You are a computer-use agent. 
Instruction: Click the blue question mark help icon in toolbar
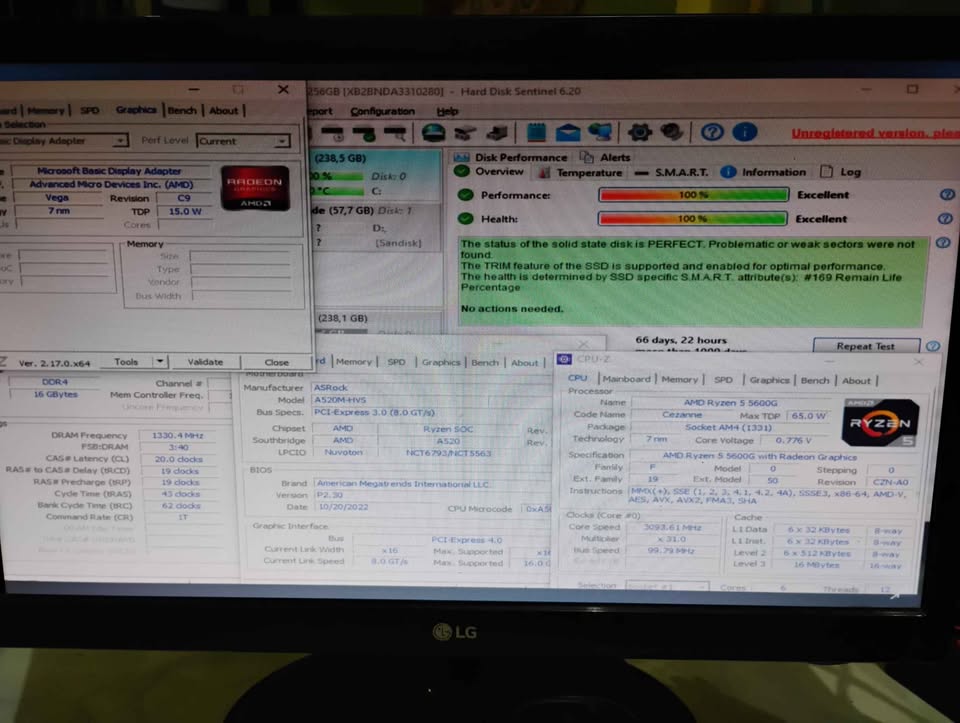[712, 132]
